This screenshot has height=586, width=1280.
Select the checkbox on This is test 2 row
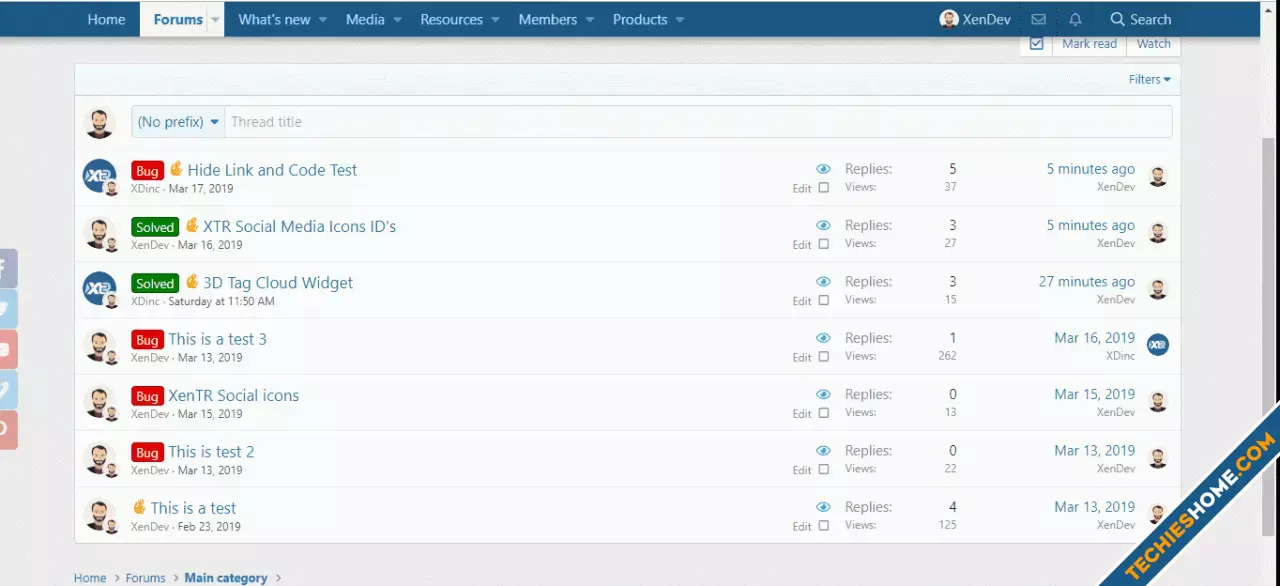tap(824, 469)
